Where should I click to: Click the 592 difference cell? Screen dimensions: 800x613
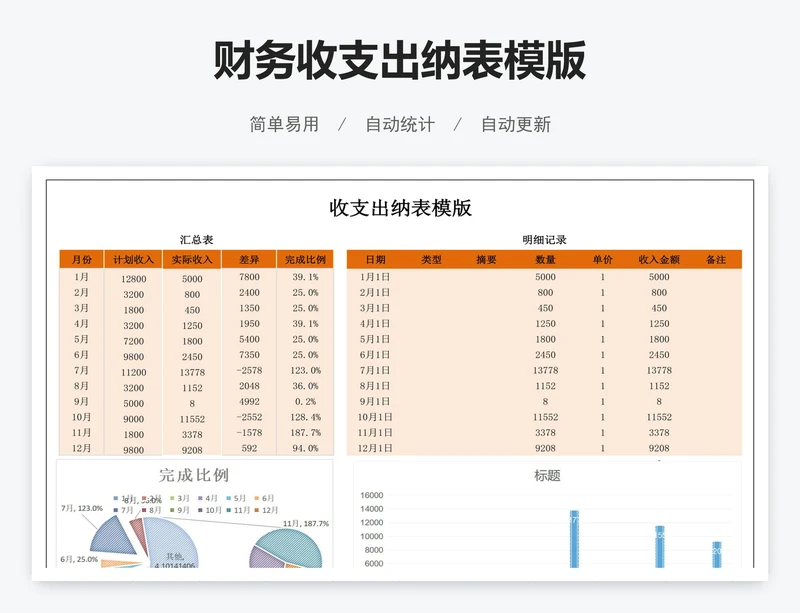[249, 448]
